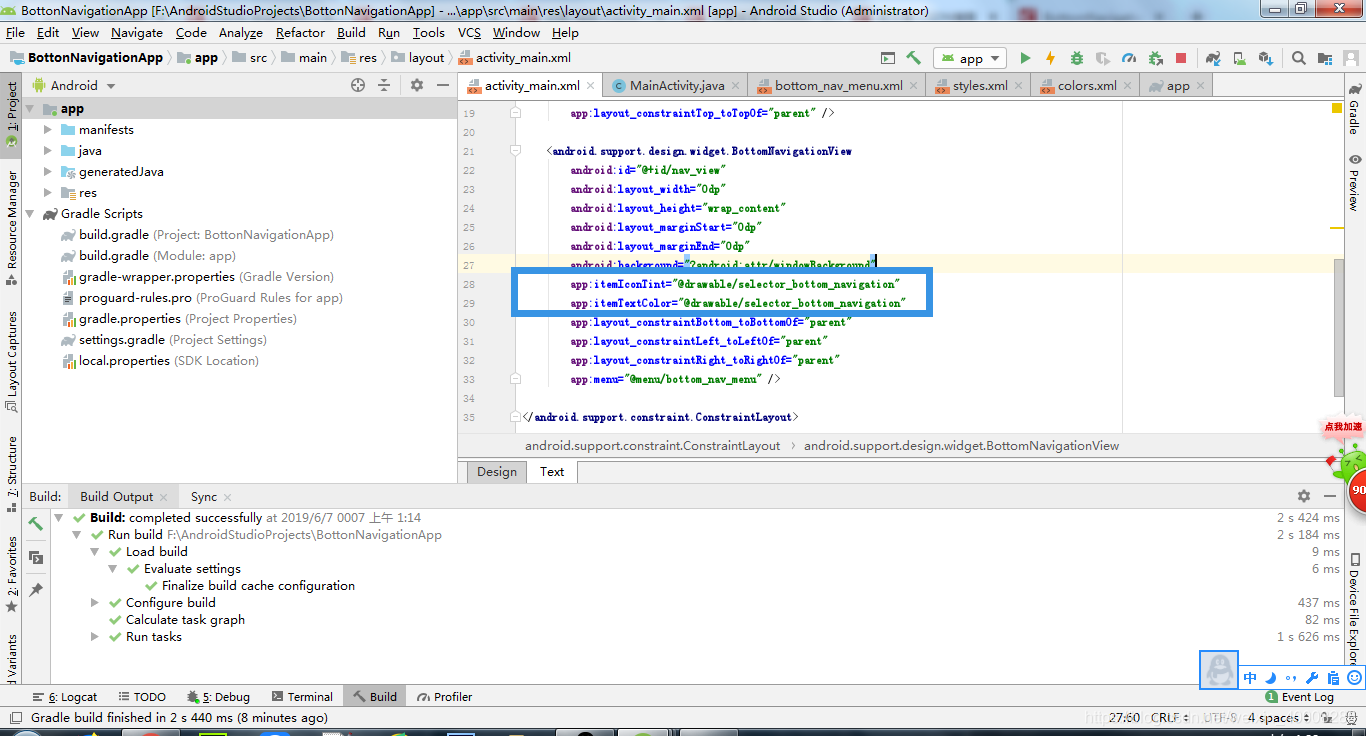The image size is (1366, 736).
Task: Stop the running app via red square icon
Action: click(1181, 58)
